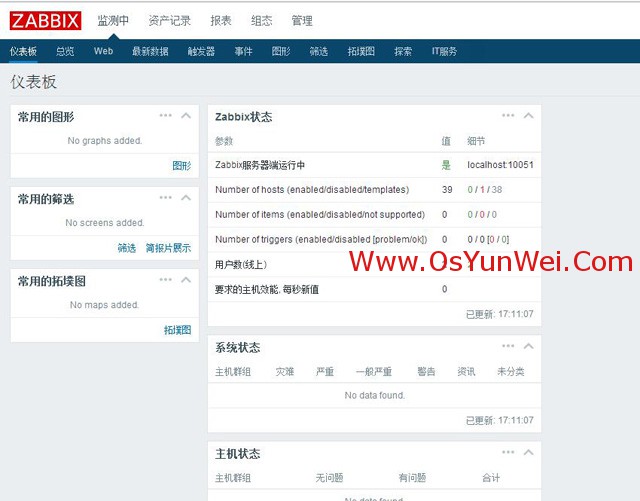
Task: Select the 仪表板 submenu tab
Action: (x=23, y=51)
